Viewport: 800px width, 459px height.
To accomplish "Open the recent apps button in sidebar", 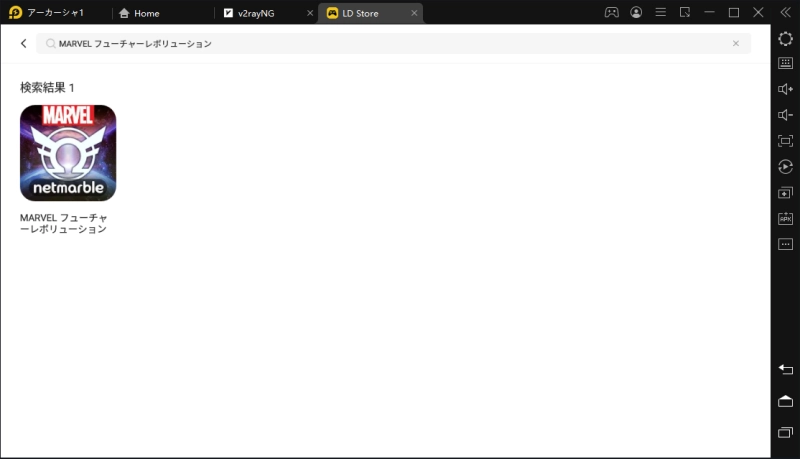I will click(x=785, y=432).
